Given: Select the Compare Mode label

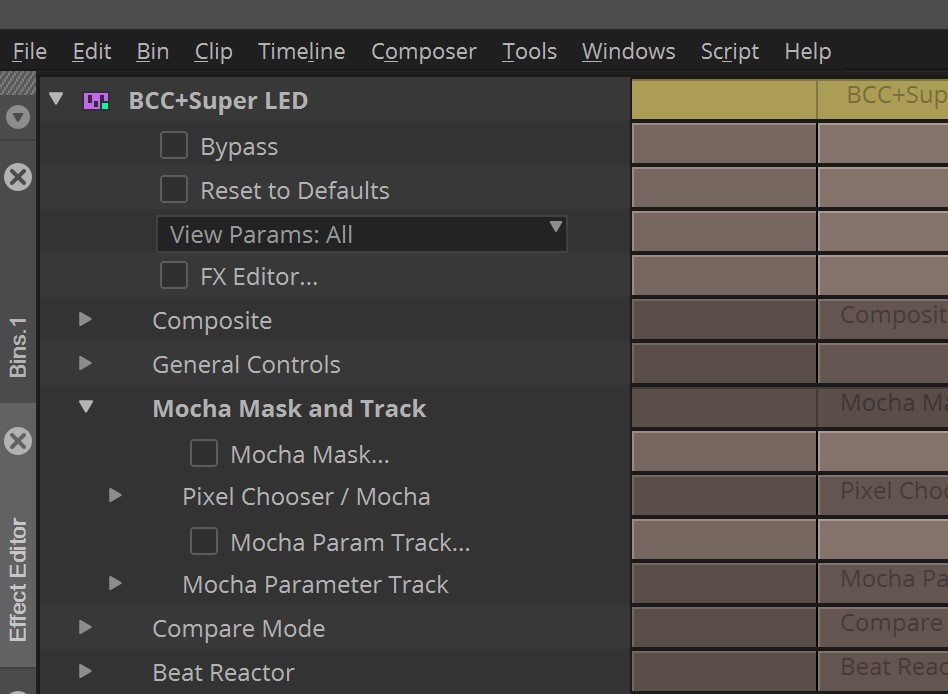Looking at the screenshot, I should click(x=239, y=629).
